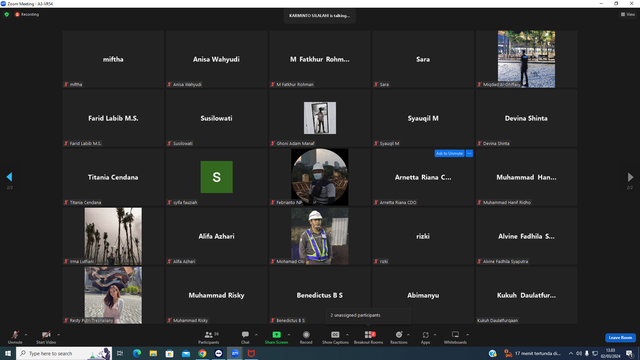Open File Explorer from taskbar

pos(153,353)
